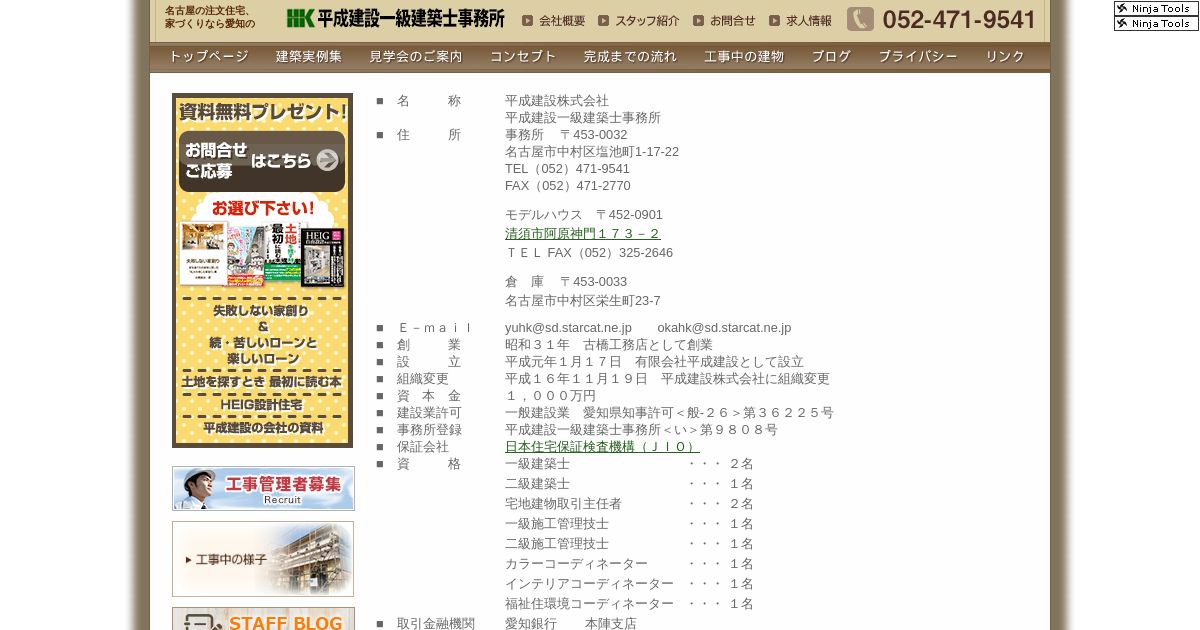Open 求人情報 in the header

point(800,20)
